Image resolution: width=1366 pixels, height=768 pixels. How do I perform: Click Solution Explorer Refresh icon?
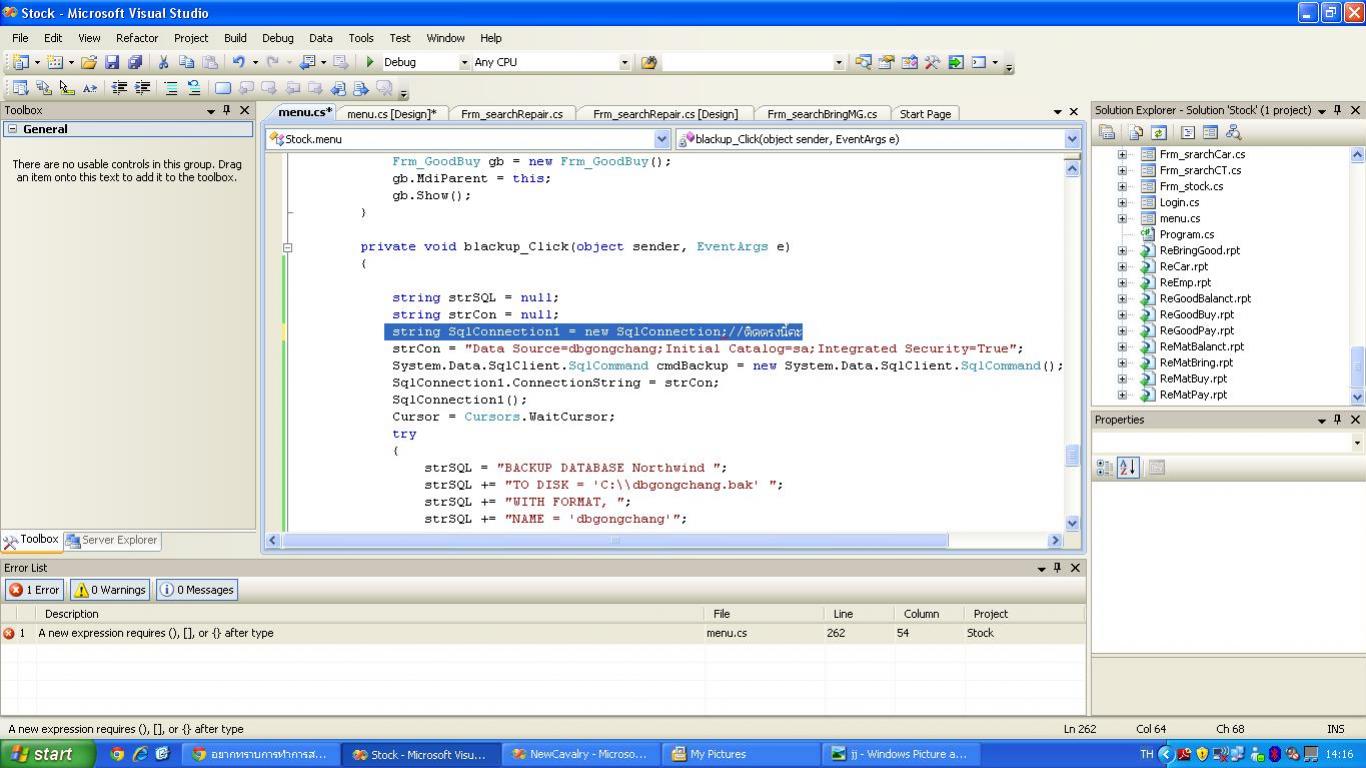click(x=1158, y=132)
